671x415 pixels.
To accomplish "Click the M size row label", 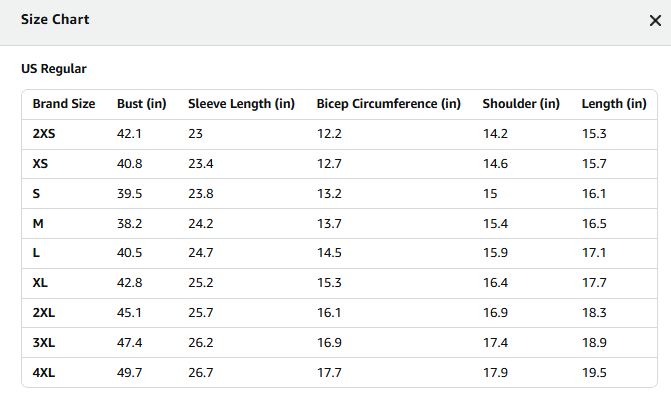I will (38, 224).
